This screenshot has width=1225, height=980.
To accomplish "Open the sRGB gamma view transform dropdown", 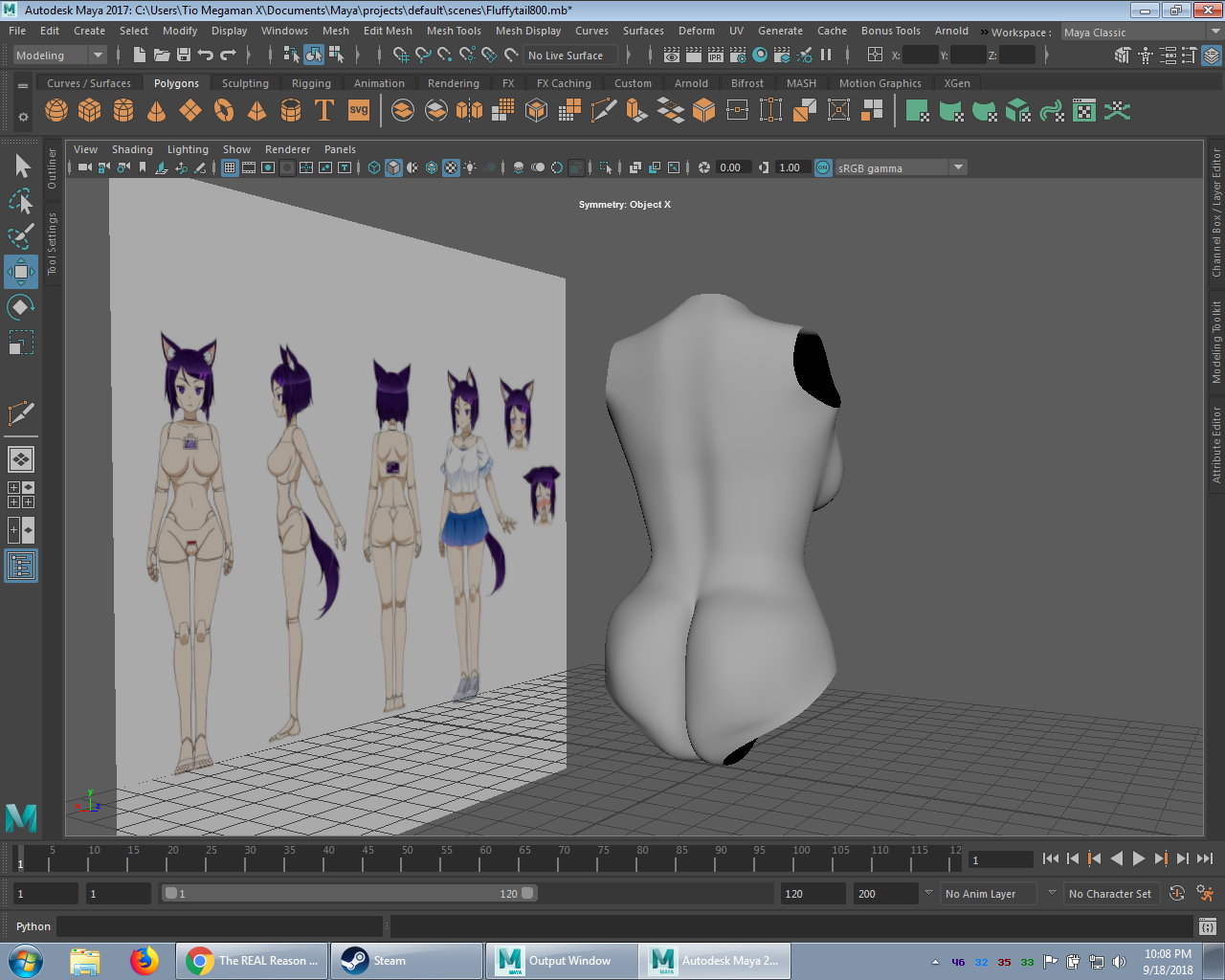I will (x=901, y=167).
